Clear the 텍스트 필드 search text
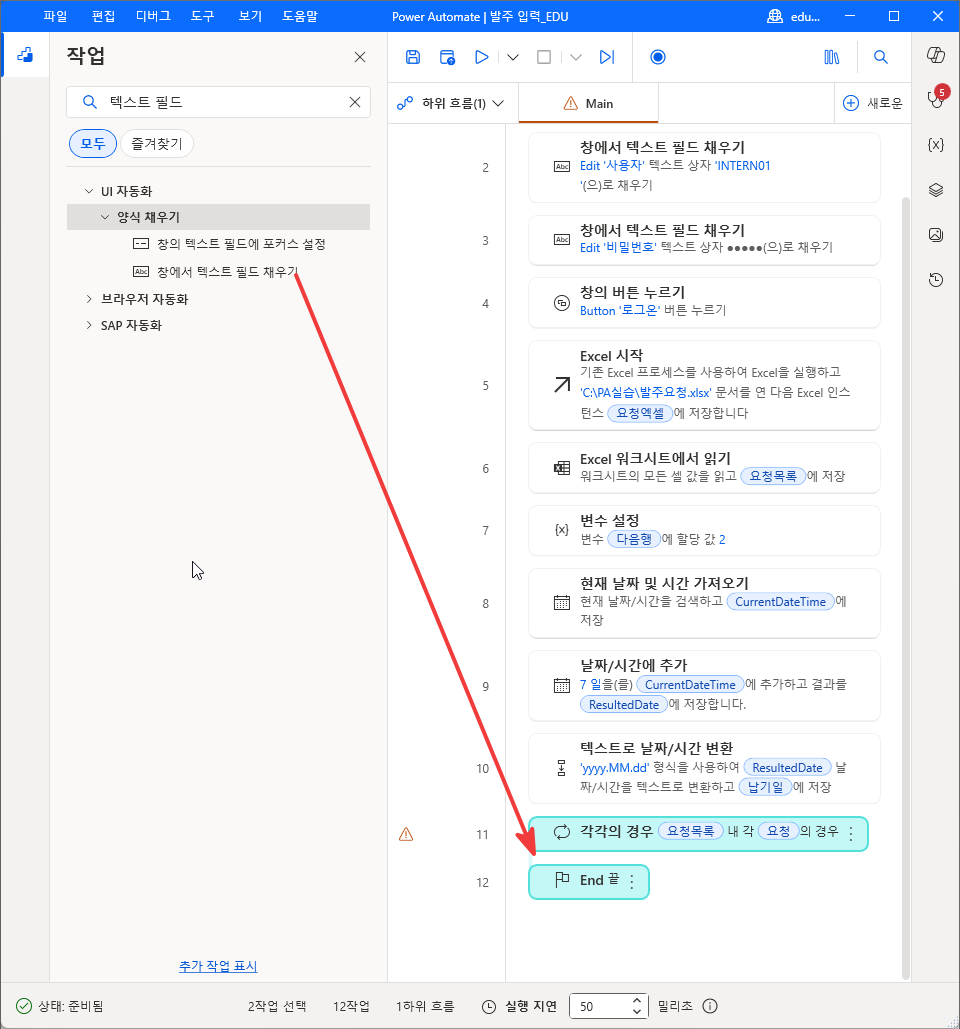The image size is (960, 1029). click(355, 102)
